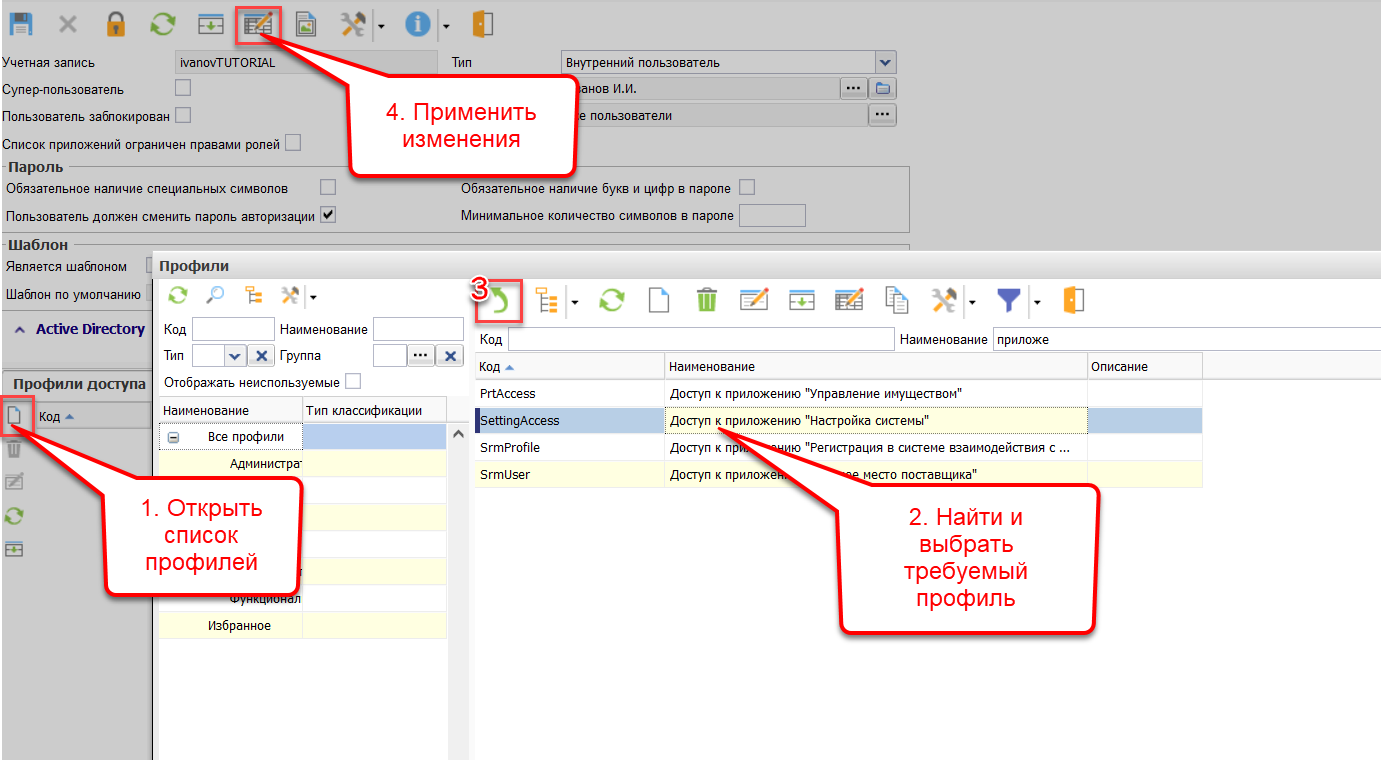The height and width of the screenshot is (760, 1381).
Task: Delete profile with green trash bin icon
Action: (x=707, y=300)
